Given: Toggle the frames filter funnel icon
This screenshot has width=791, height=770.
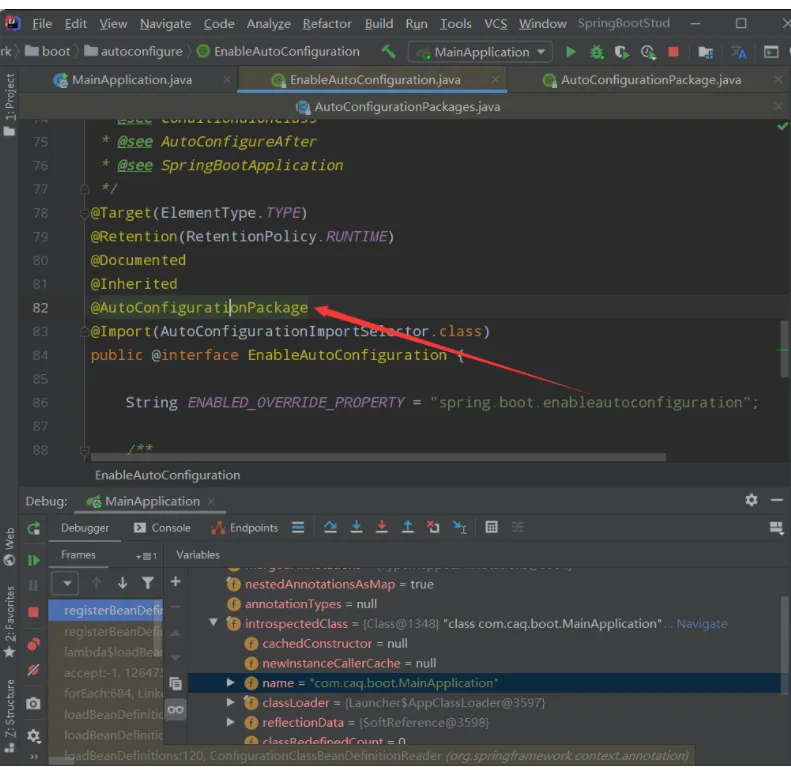Looking at the screenshot, I should (148, 583).
